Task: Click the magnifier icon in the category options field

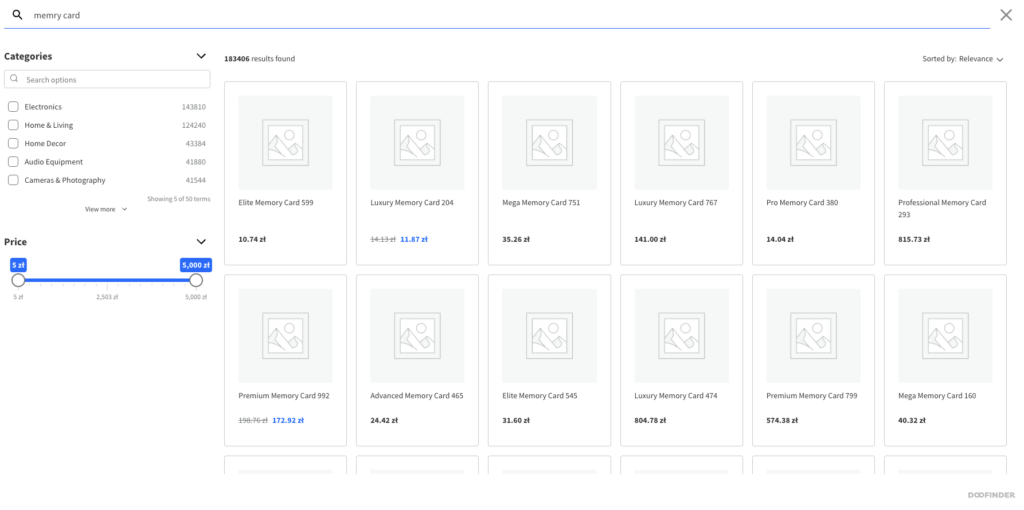Action: coord(14,79)
